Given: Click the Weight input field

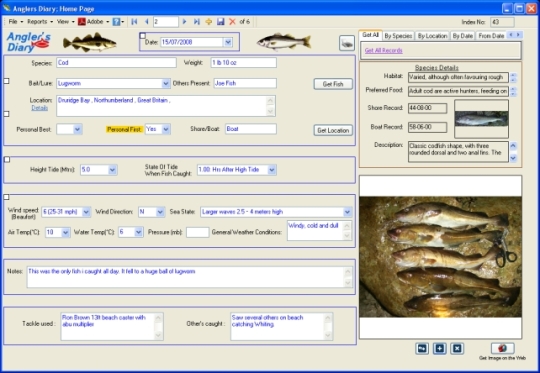Looking at the screenshot, I should pos(243,63).
